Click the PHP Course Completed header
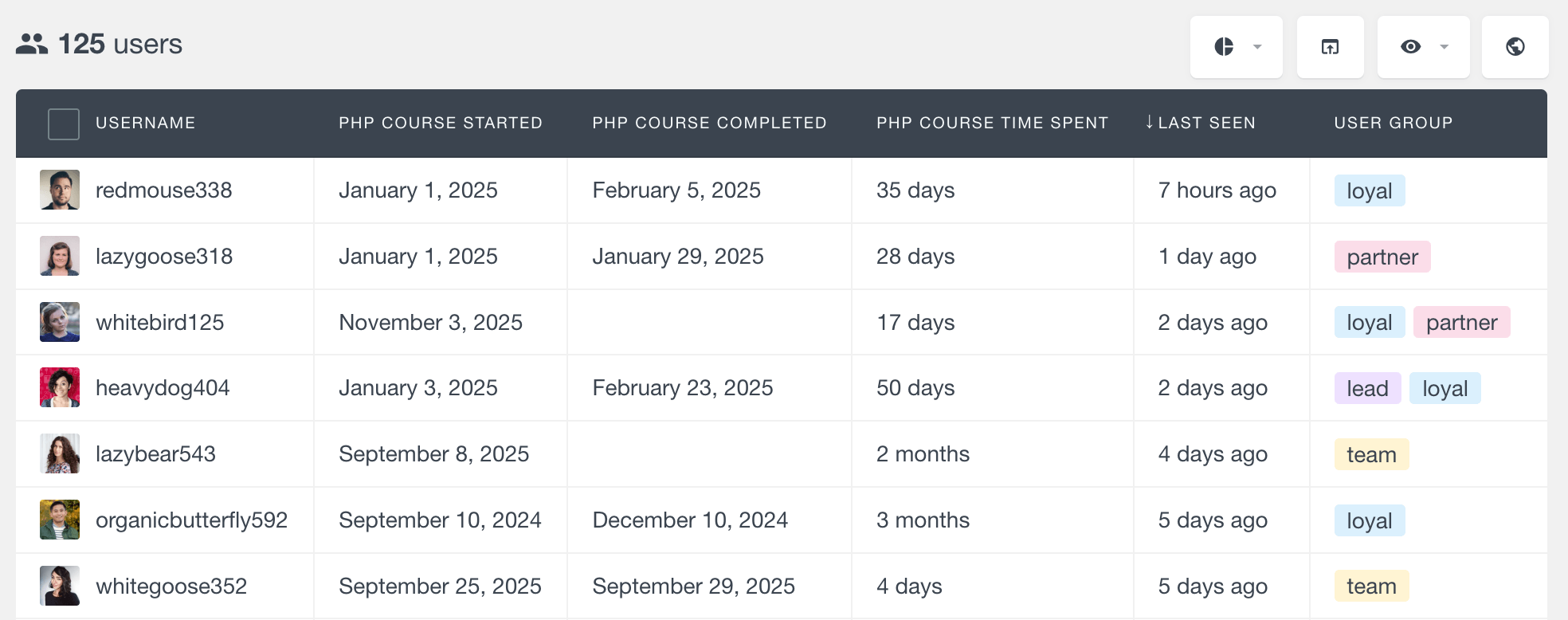The height and width of the screenshot is (620, 1568). pyautogui.click(x=709, y=123)
